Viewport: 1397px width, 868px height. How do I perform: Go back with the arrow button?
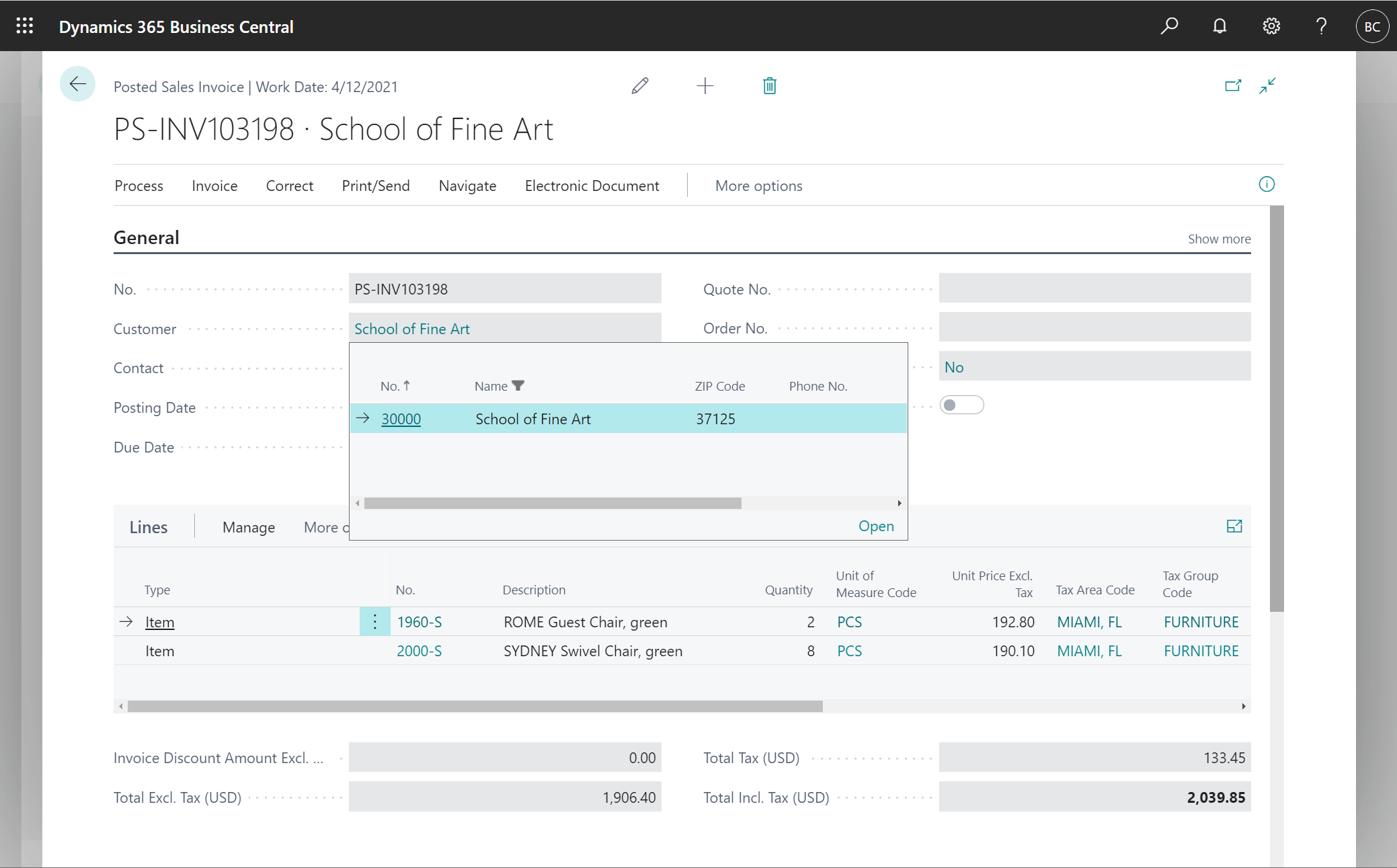point(77,84)
